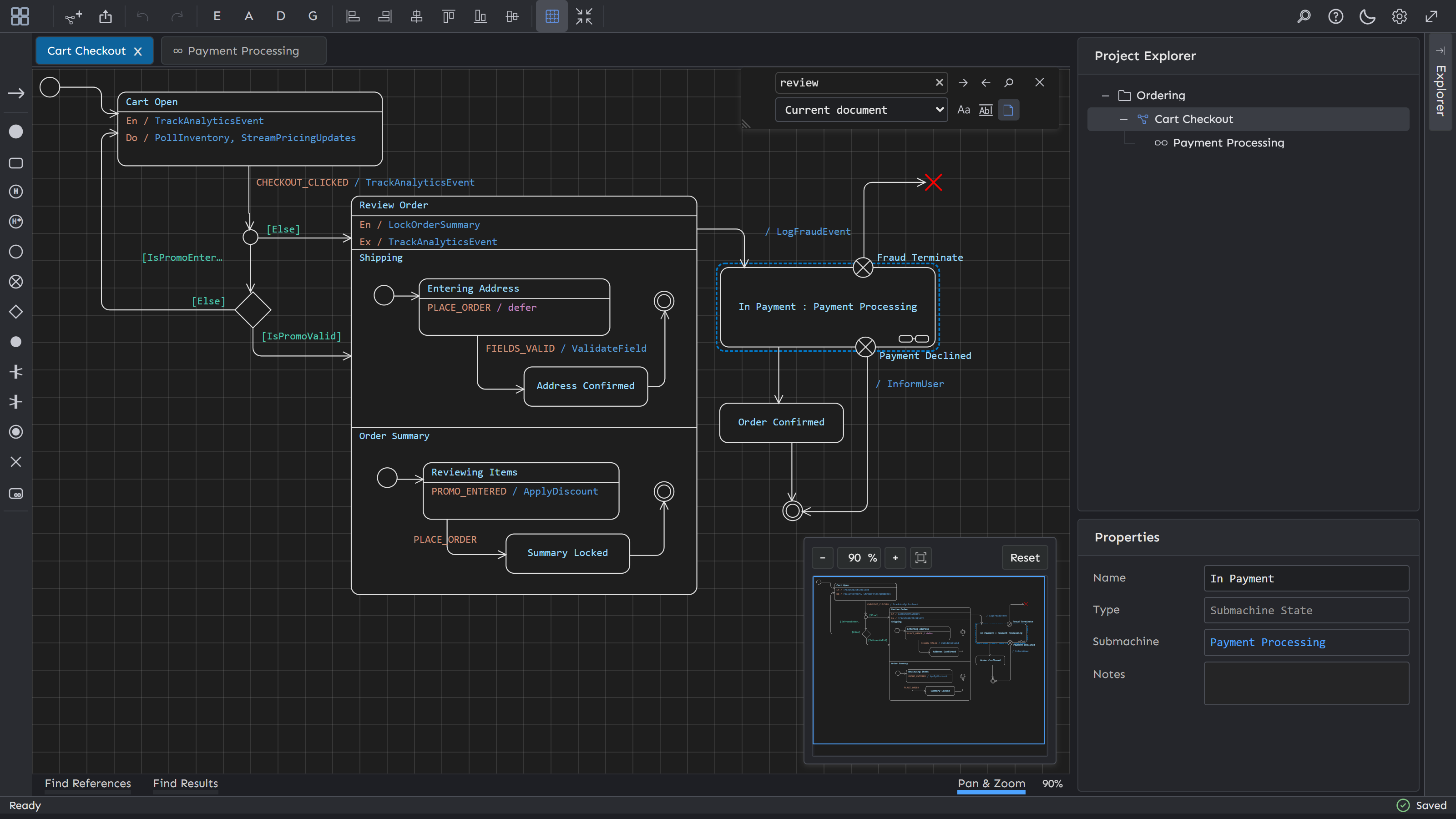Select the join bar tool
Image resolution: width=1456 pixels, height=819 pixels.
pyautogui.click(x=16, y=402)
